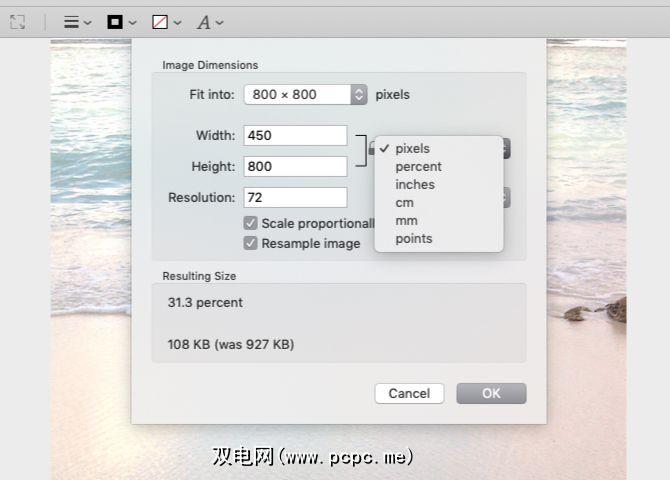
Task: Open the border color picker
Action: [121, 22]
